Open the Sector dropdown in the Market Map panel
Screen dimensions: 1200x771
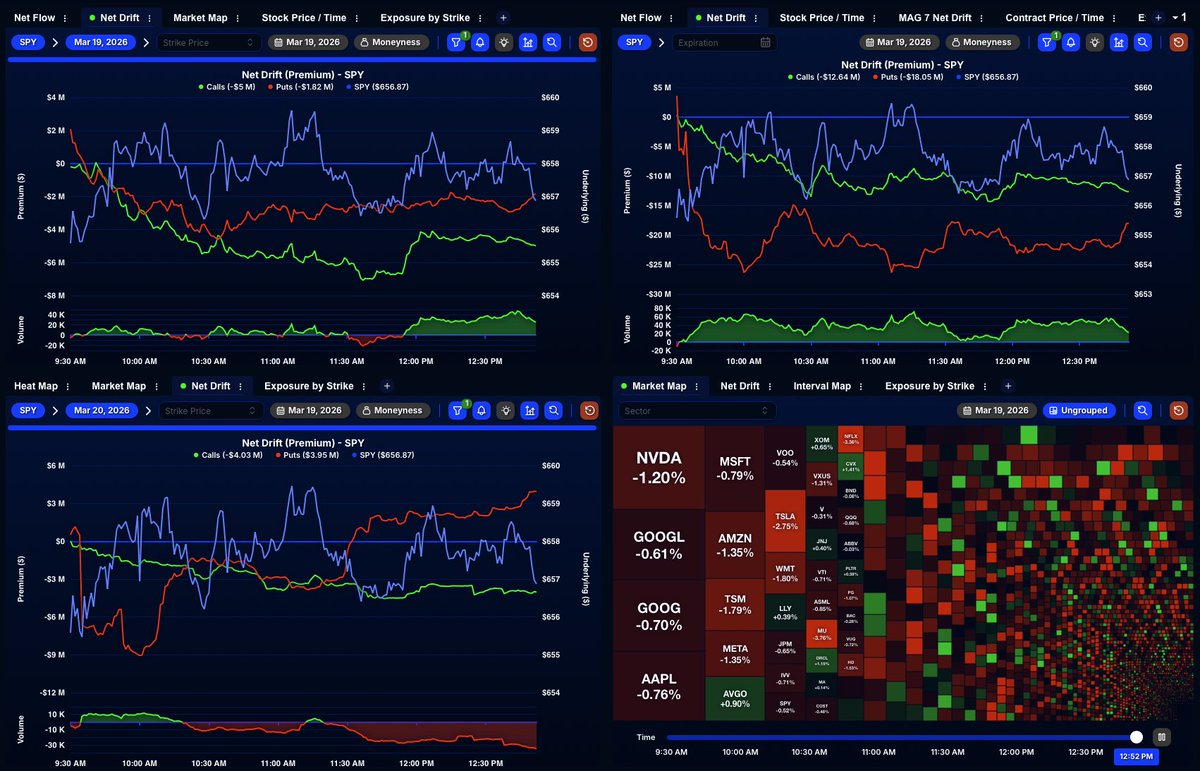[696, 410]
